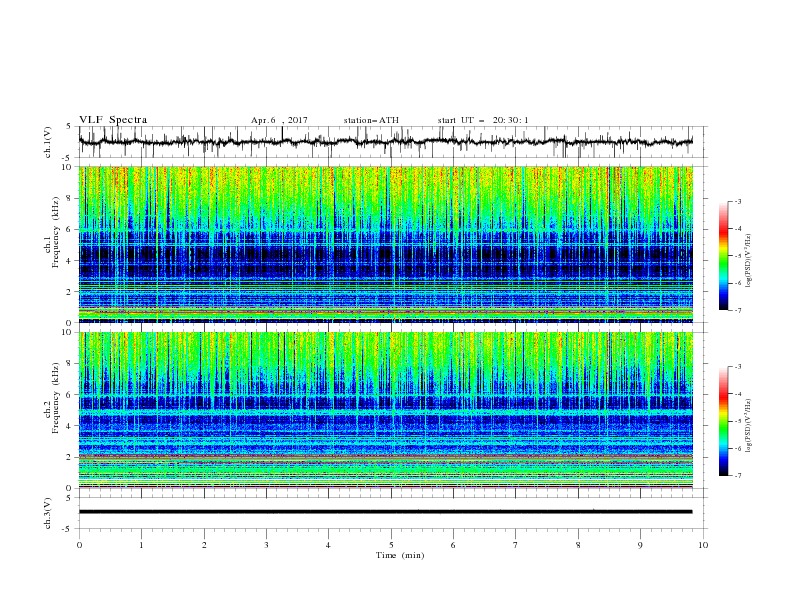The width and height of the screenshot is (792, 612).
Task: Click the "1" tick on the time axis
Action: pyautogui.click(x=141, y=545)
